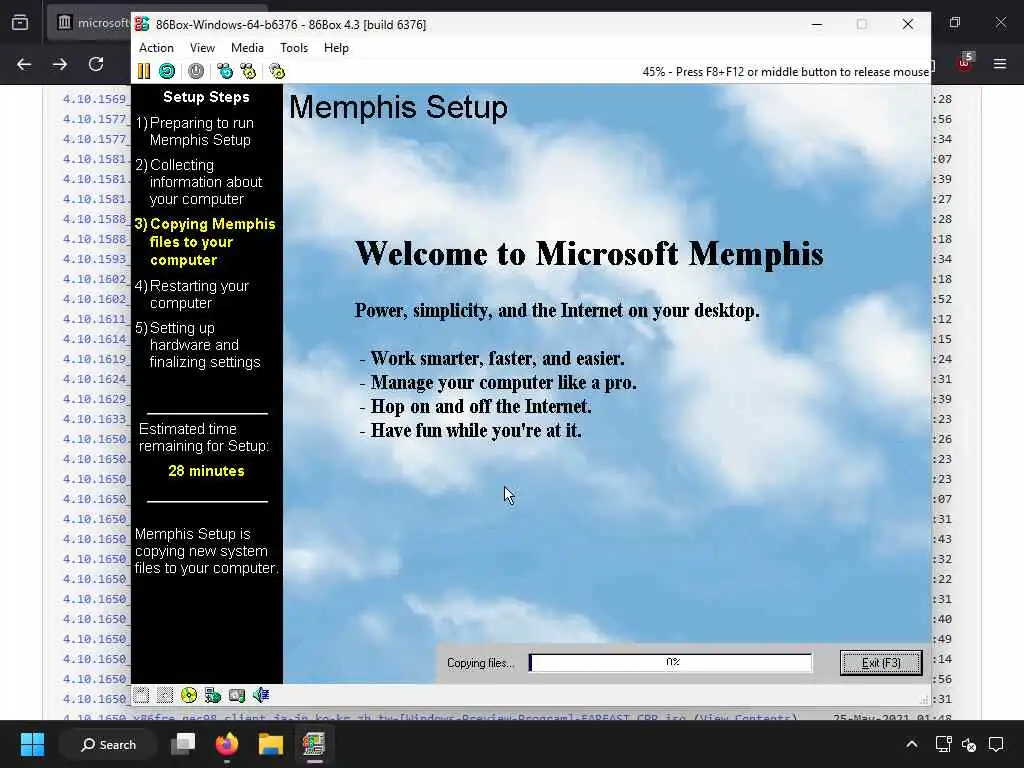Open the notifications tray icon
The width and height of the screenshot is (1024, 768).
[x=996, y=744]
